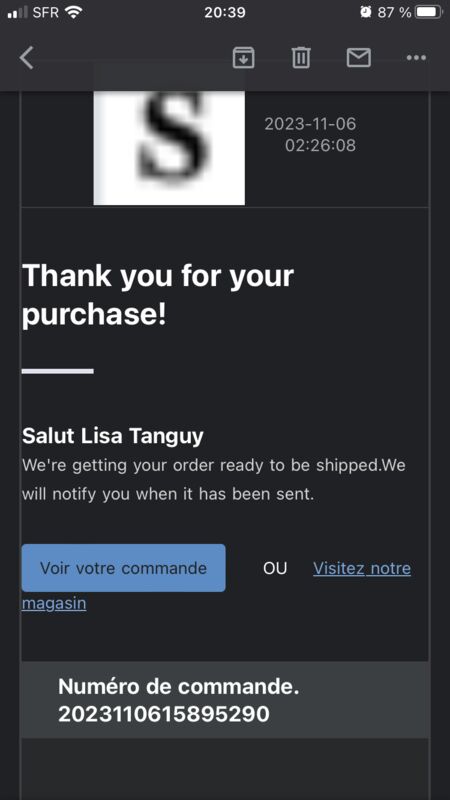Tap the 2023-11-06 02:26:08 date stamp
The width and height of the screenshot is (450, 800).
tap(310, 135)
